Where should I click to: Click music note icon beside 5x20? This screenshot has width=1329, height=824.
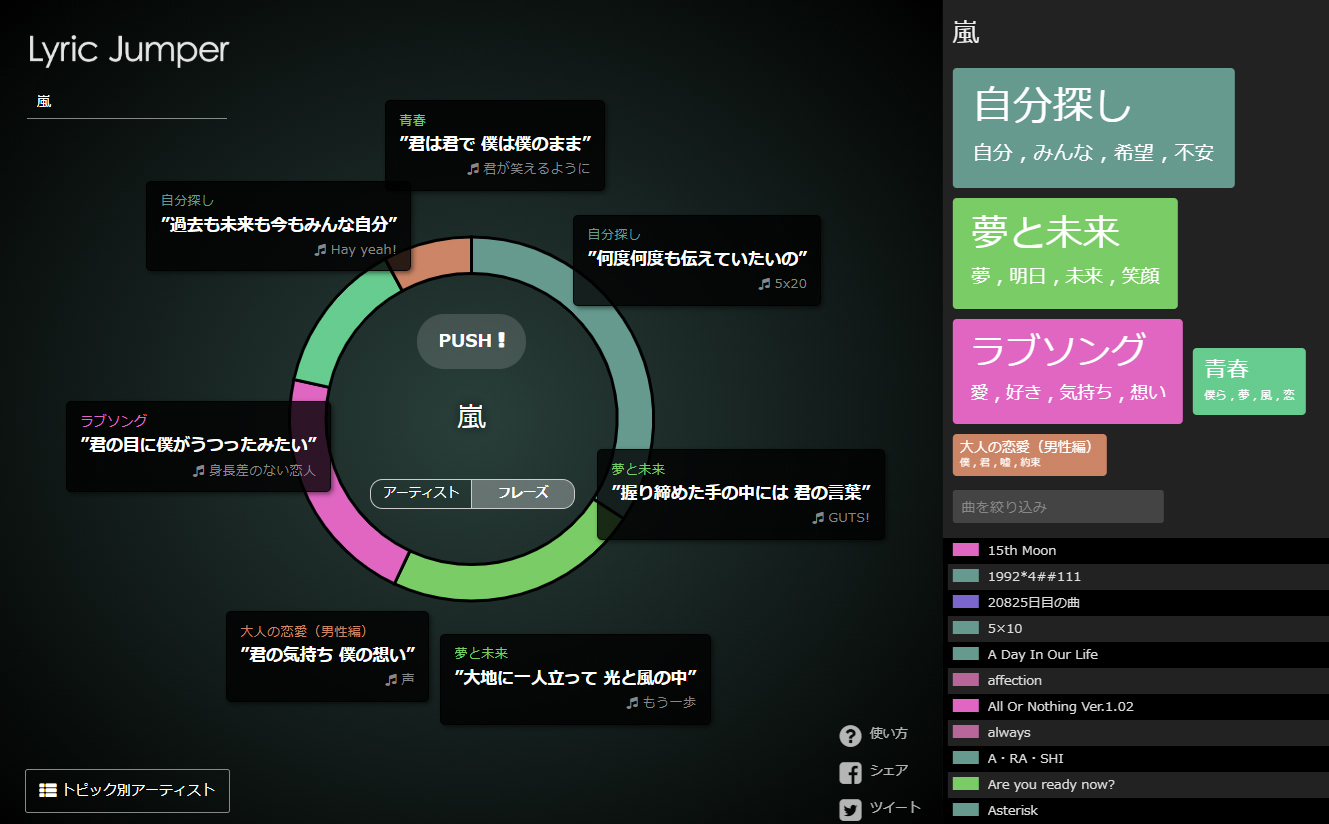click(765, 284)
